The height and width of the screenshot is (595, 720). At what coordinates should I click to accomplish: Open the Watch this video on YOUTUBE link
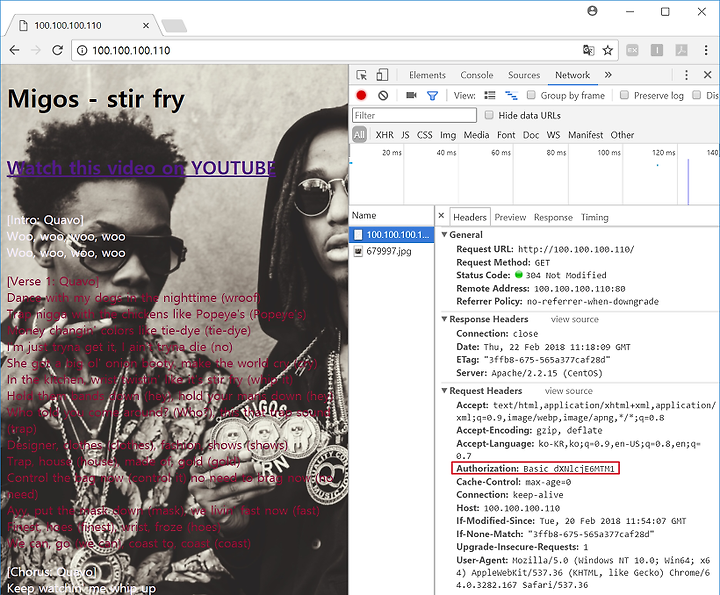(x=141, y=168)
